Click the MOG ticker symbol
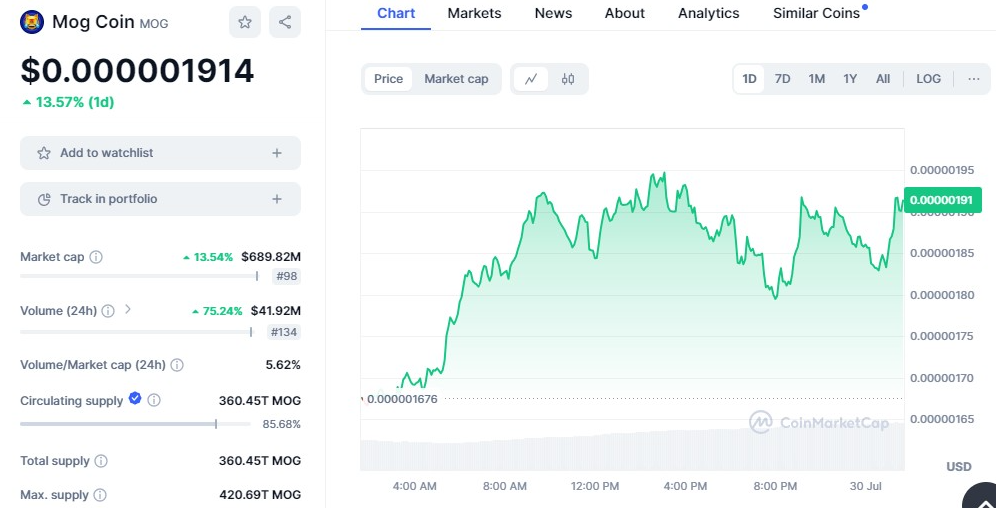This screenshot has width=996, height=508. (154, 24)
